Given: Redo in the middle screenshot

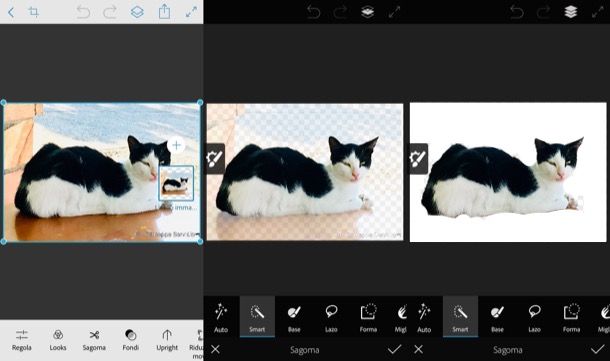Looking at the screenshot, I should click(x=340, y=12).
